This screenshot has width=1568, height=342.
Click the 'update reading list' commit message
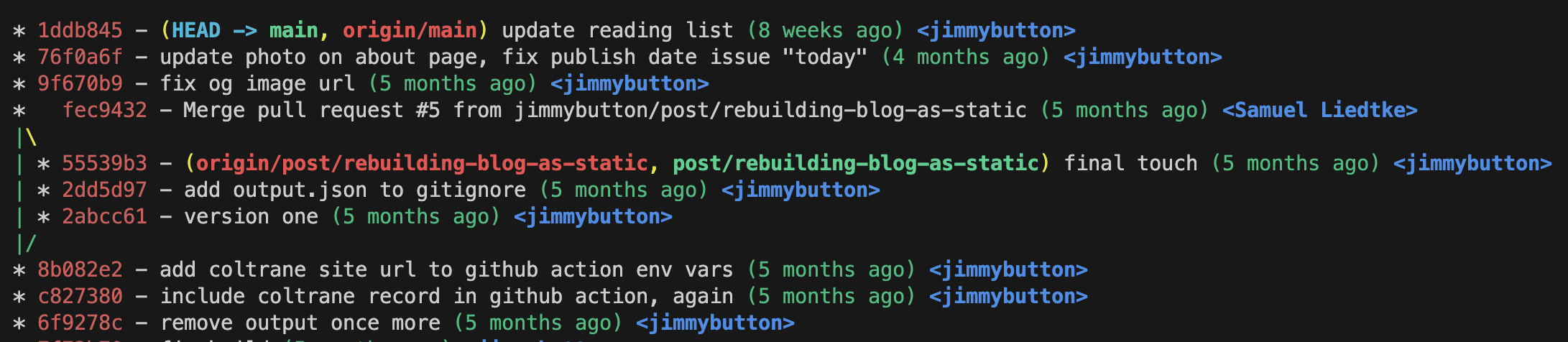(617, 31)
